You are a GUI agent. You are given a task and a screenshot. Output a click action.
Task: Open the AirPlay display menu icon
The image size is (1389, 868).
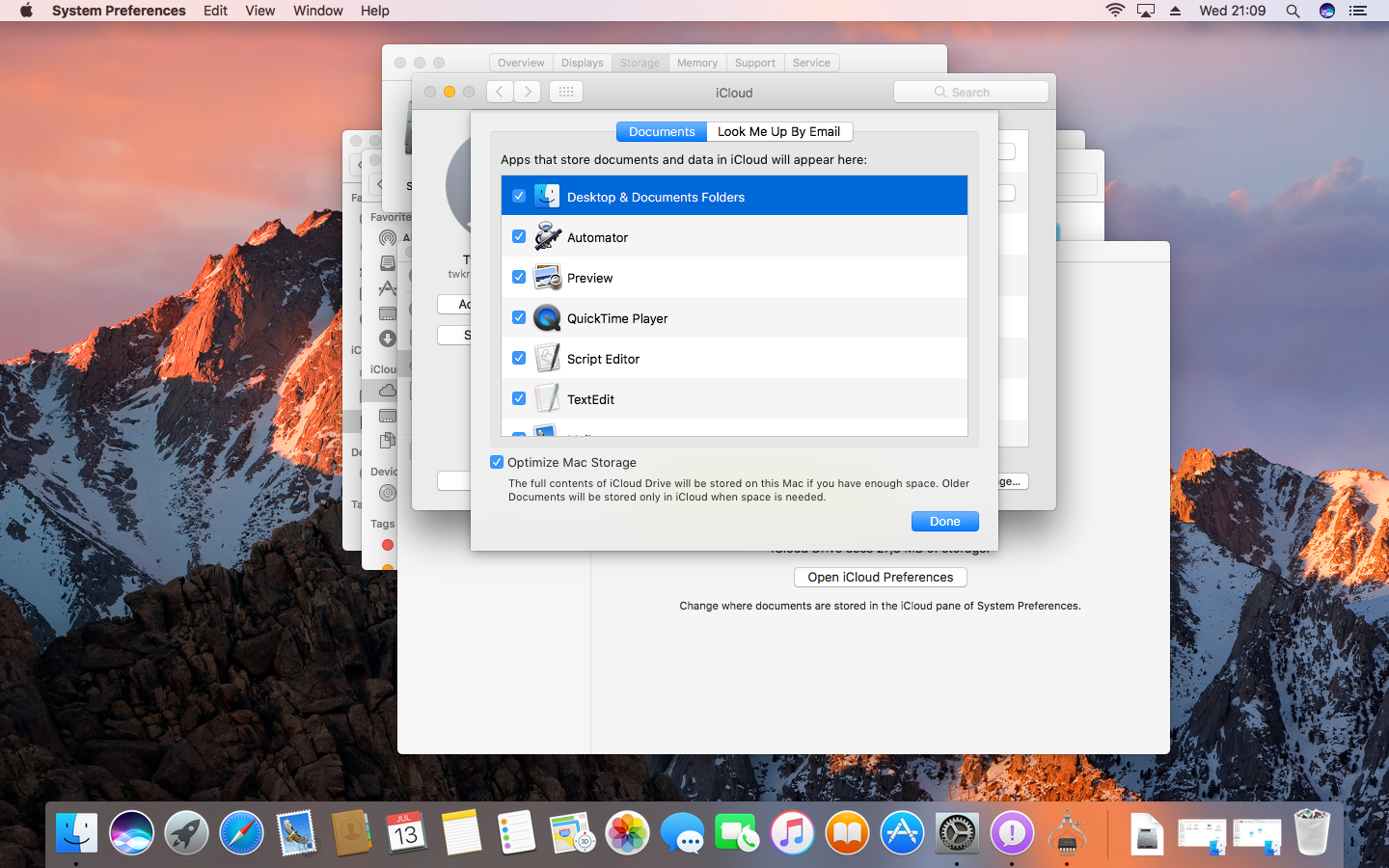pyautogui.click(x=1146, y=11)
